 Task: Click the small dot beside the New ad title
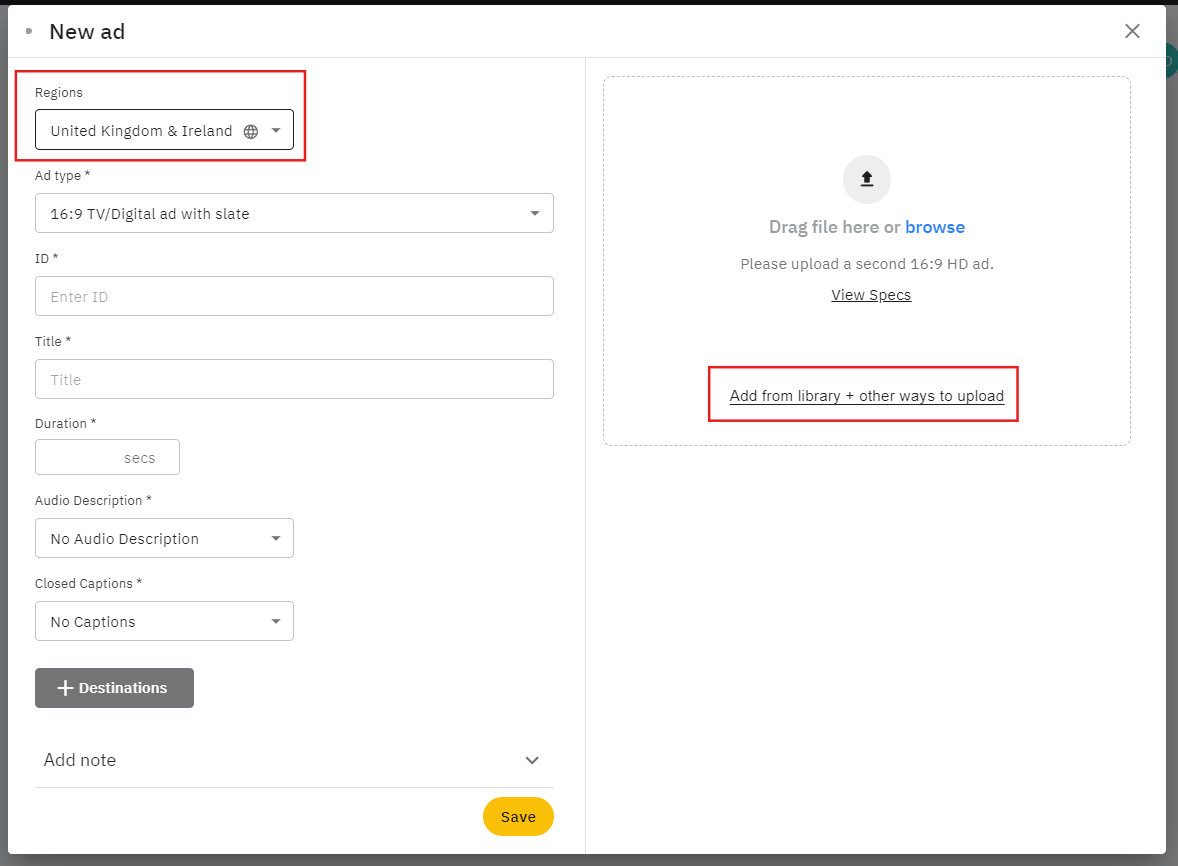click(x=29, y=31)
